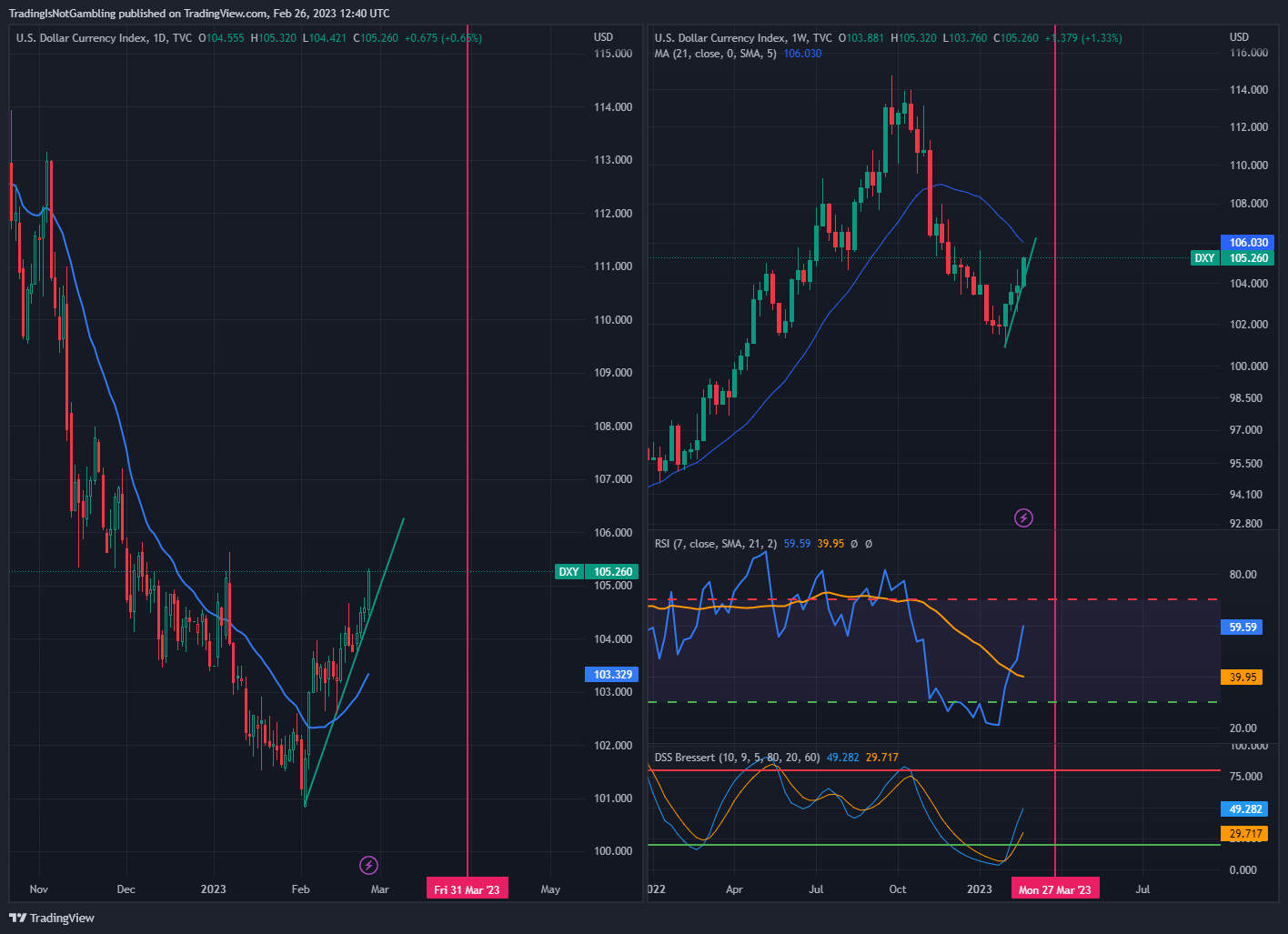This screenshot has height=934, width=1288.
Task: Click the DXY 105.260 price tag on daily chart
Action: pos(597,572)
